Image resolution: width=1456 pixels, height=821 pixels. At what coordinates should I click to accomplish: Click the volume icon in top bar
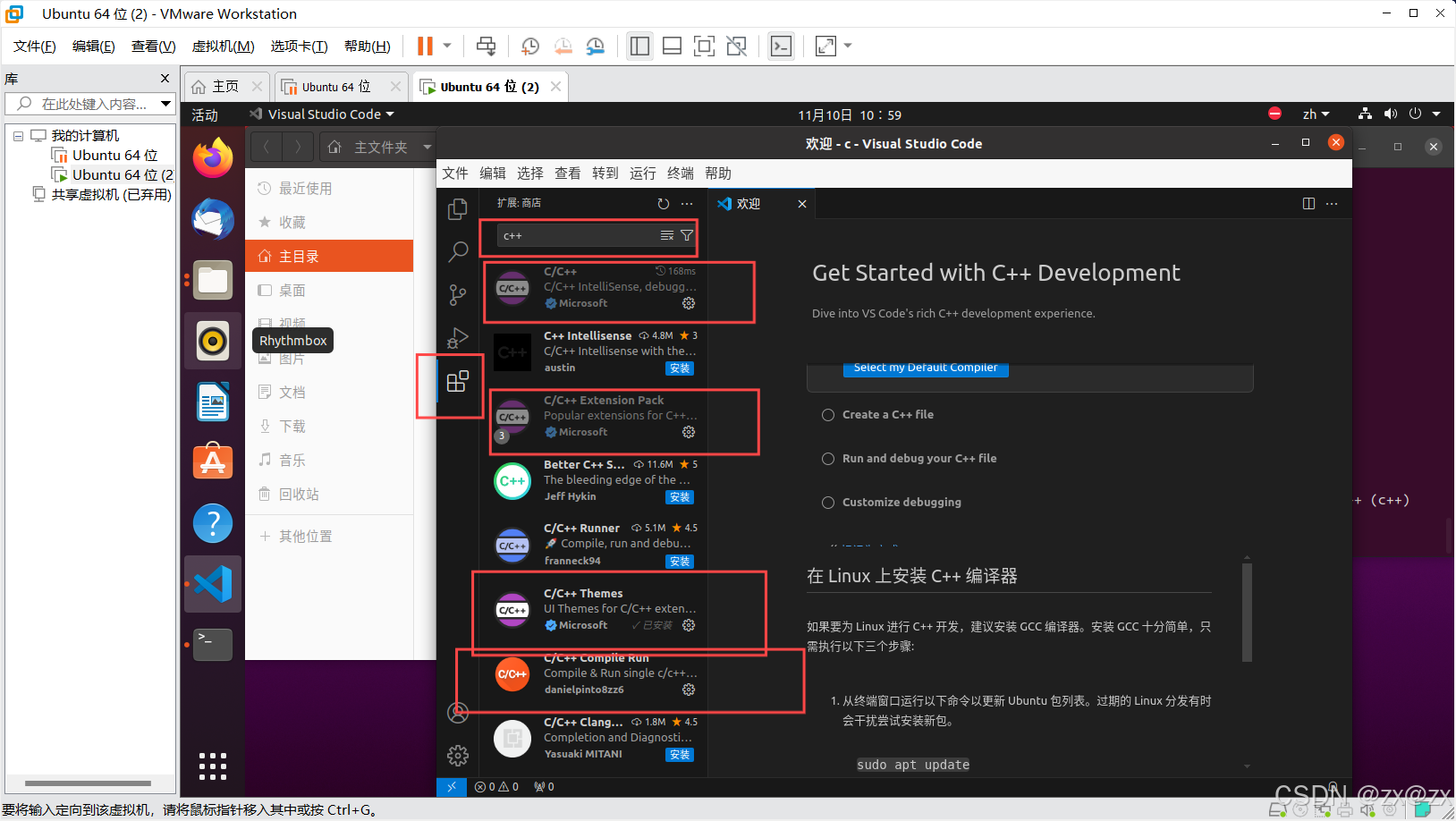tap(1390, 114)
